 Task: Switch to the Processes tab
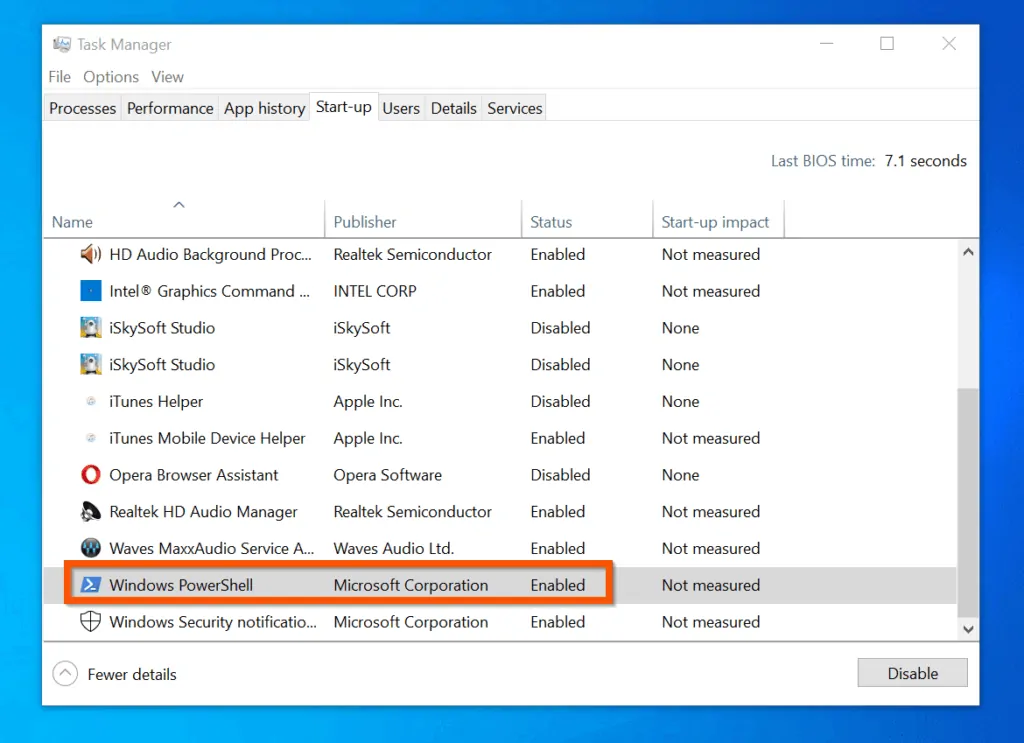pyautogui.click(x=82, y=108)
